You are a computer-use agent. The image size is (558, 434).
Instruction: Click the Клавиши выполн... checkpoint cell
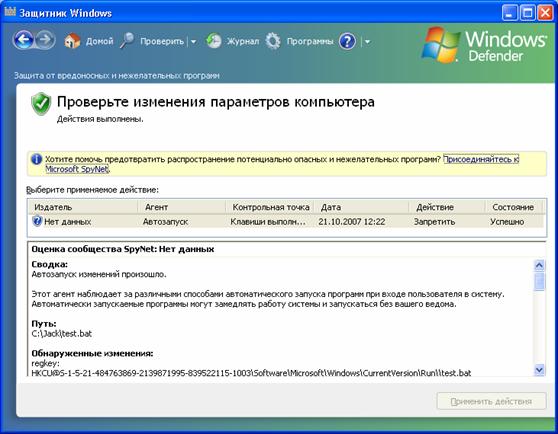point(268,222)
